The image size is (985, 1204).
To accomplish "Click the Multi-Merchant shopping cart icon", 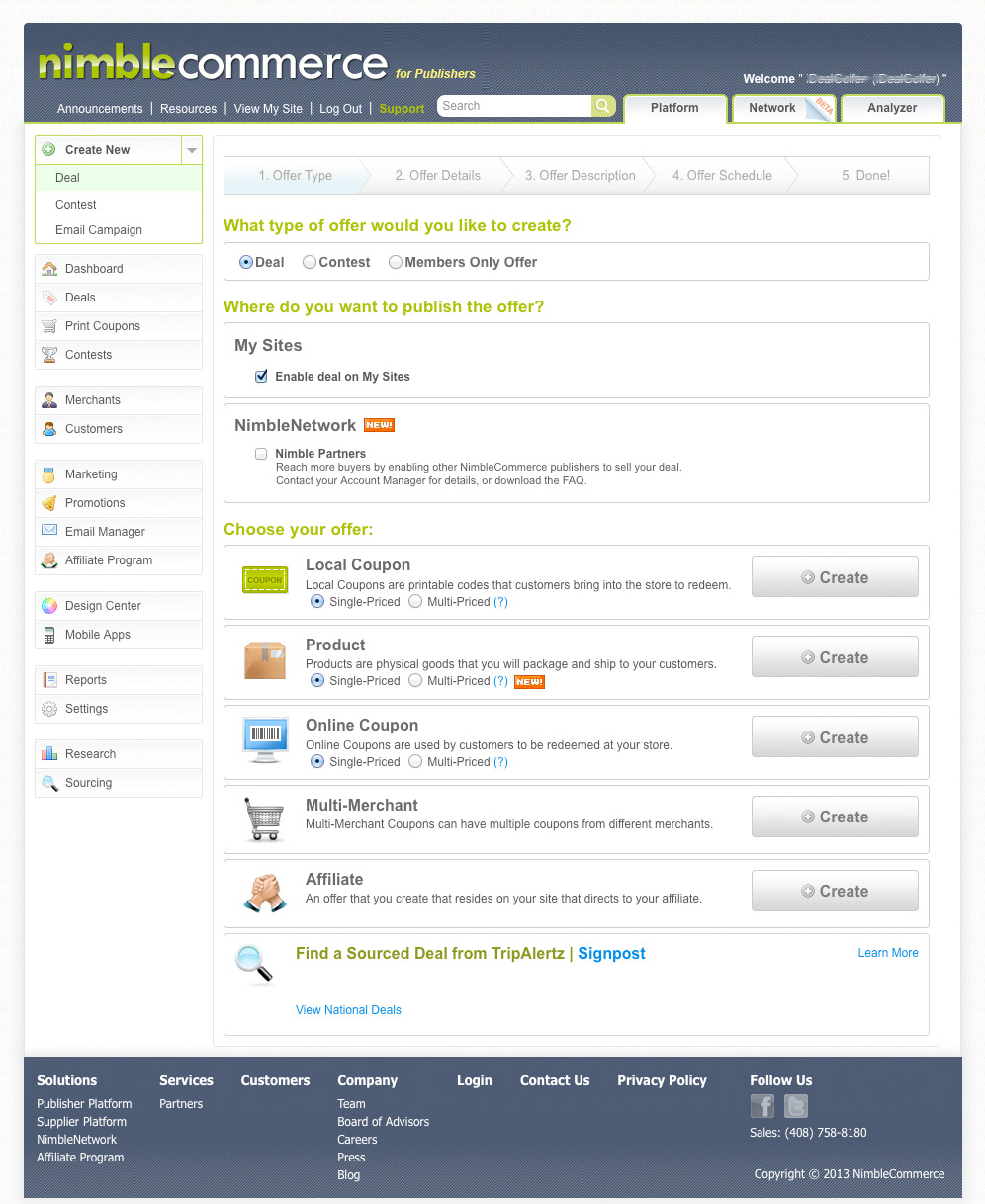I will pyautogui.click(x=264, y=819).
